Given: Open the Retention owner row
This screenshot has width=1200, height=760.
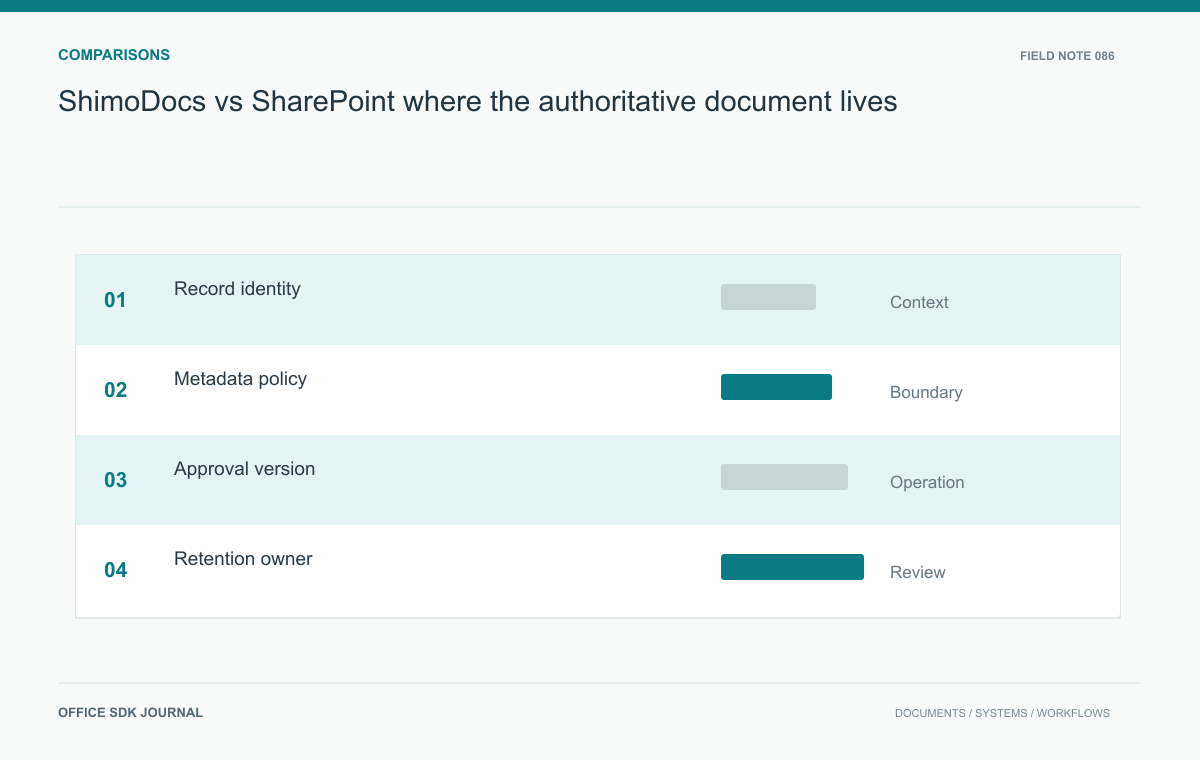Looking at the screenshot, I should 598,571.
